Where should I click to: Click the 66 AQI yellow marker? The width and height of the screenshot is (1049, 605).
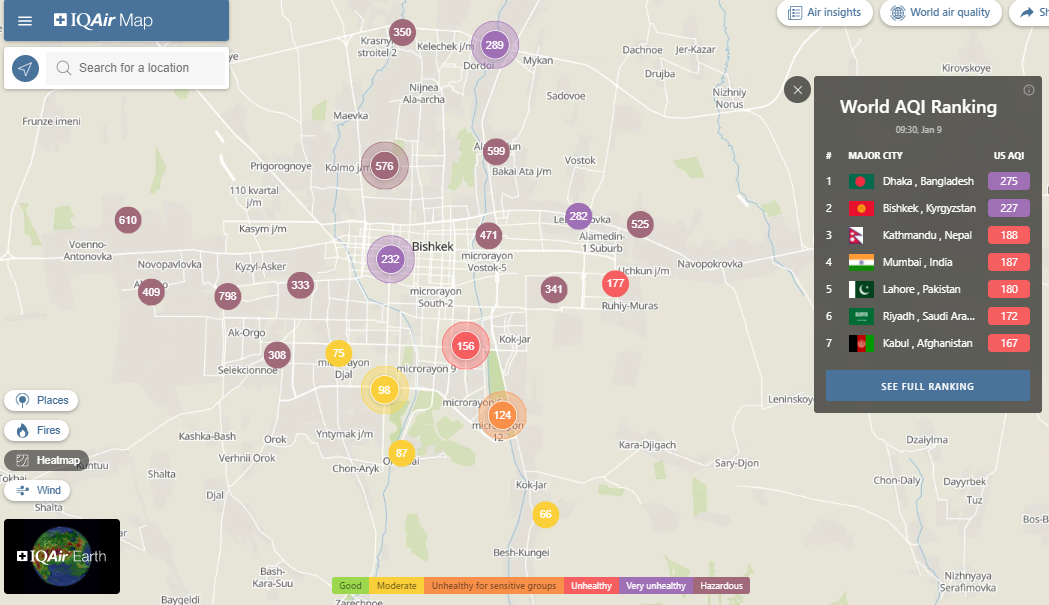click(x=545, y=515)
